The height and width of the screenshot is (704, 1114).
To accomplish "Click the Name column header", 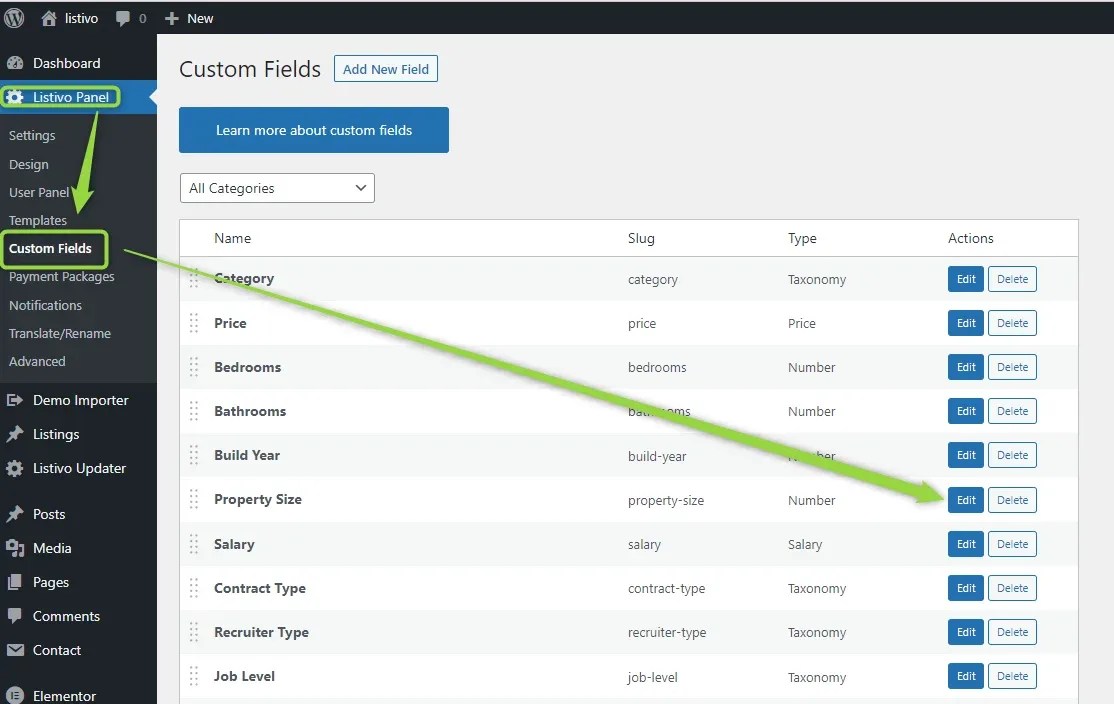I will [232, 239].
